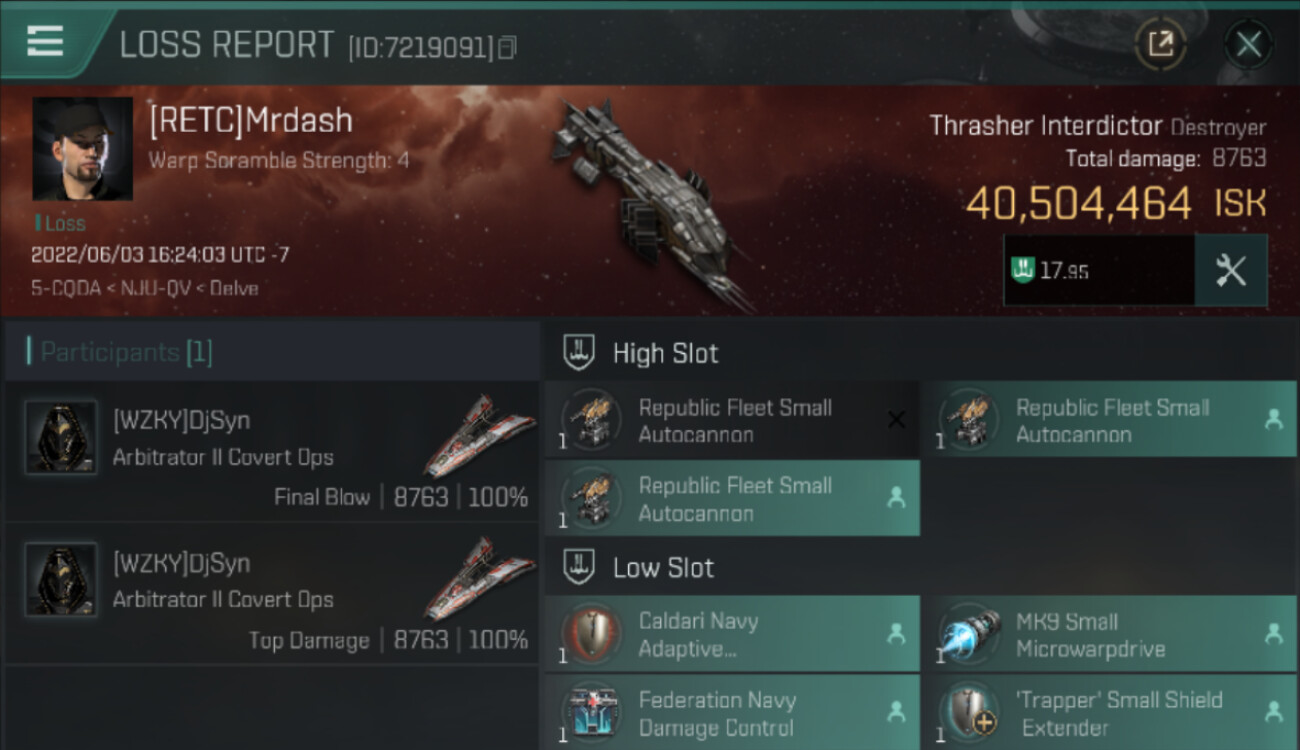Click the Mrdash pilot portrait

click(82, 148)
